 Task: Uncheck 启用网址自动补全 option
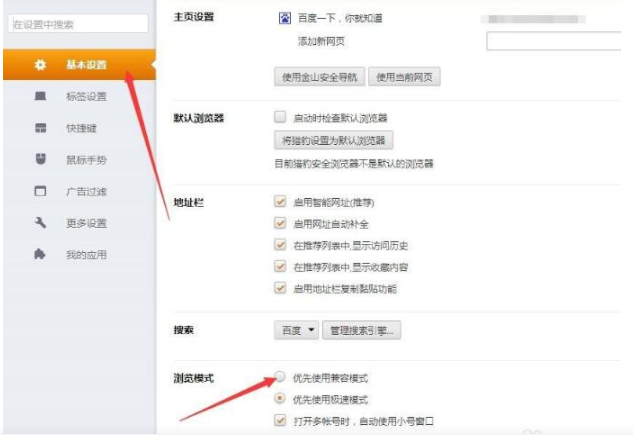point(280,224)
